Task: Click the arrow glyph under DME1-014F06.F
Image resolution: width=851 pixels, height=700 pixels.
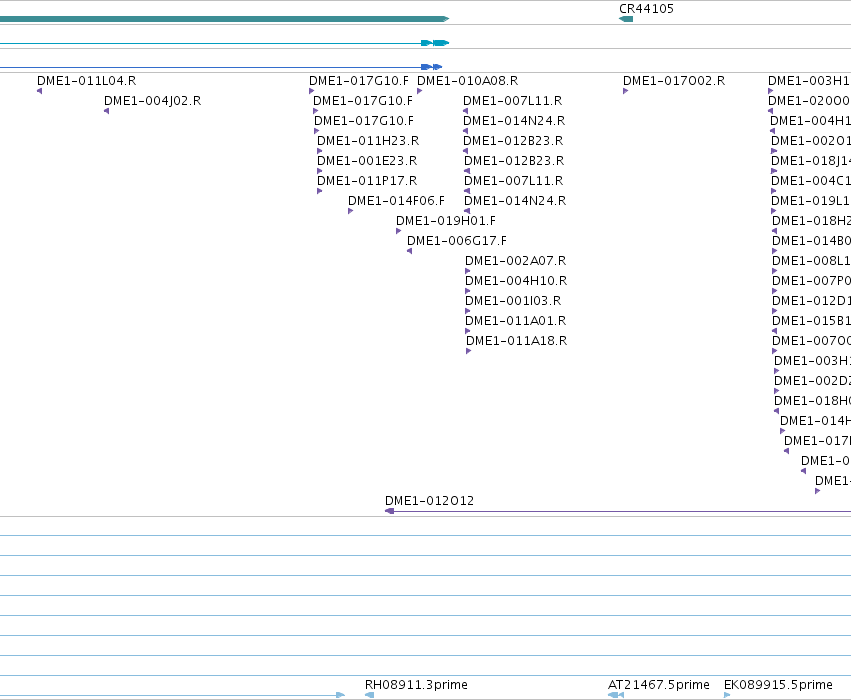Action: (x=351, y=211)
